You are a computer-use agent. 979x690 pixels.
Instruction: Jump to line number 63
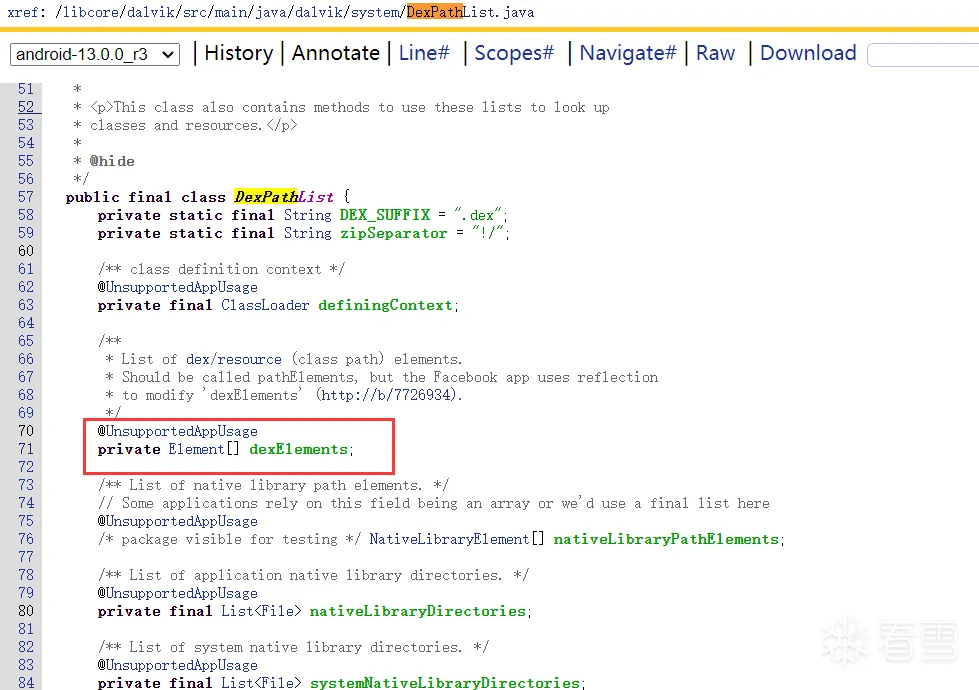click(x=26, y=305)
